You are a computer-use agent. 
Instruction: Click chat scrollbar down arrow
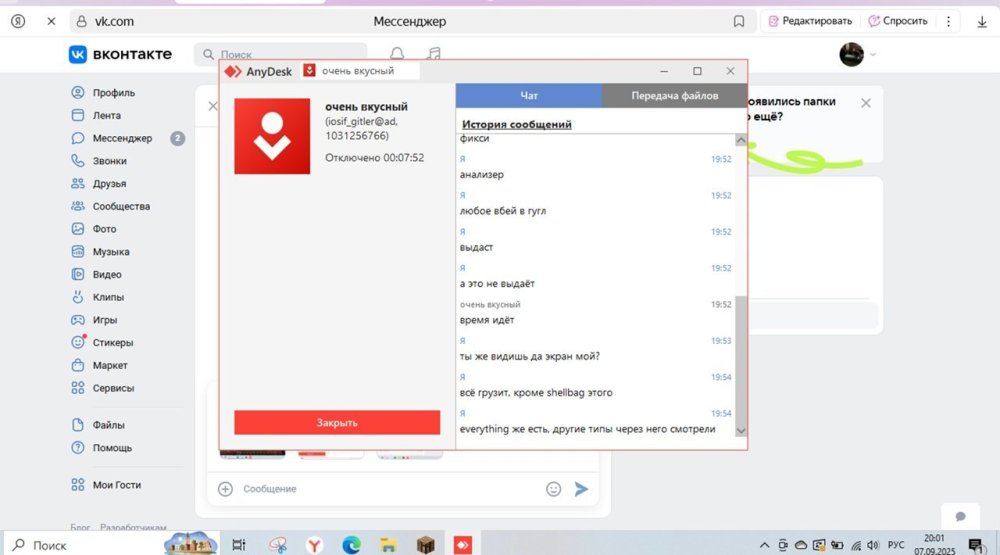coord(740,431)
